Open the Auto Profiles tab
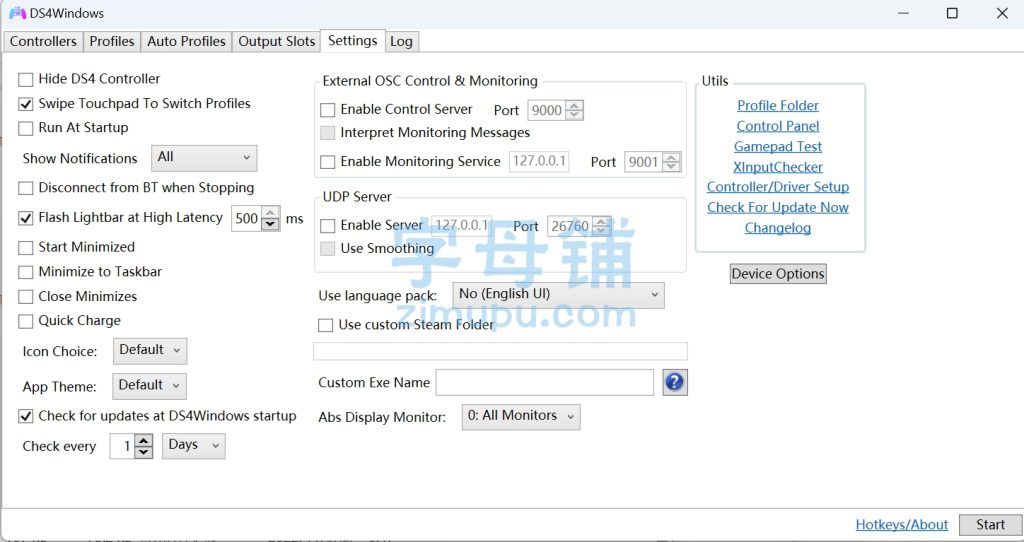Image resolution: width=1024 pixels, height=542 pixels. click(186, 41)
